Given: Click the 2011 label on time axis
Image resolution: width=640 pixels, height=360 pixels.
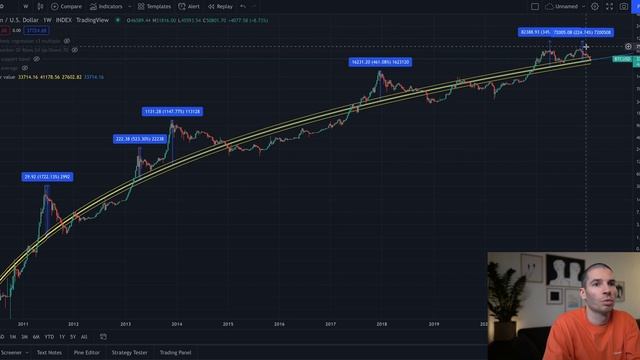Looking at the screenshot, I should tap(23, 324).
